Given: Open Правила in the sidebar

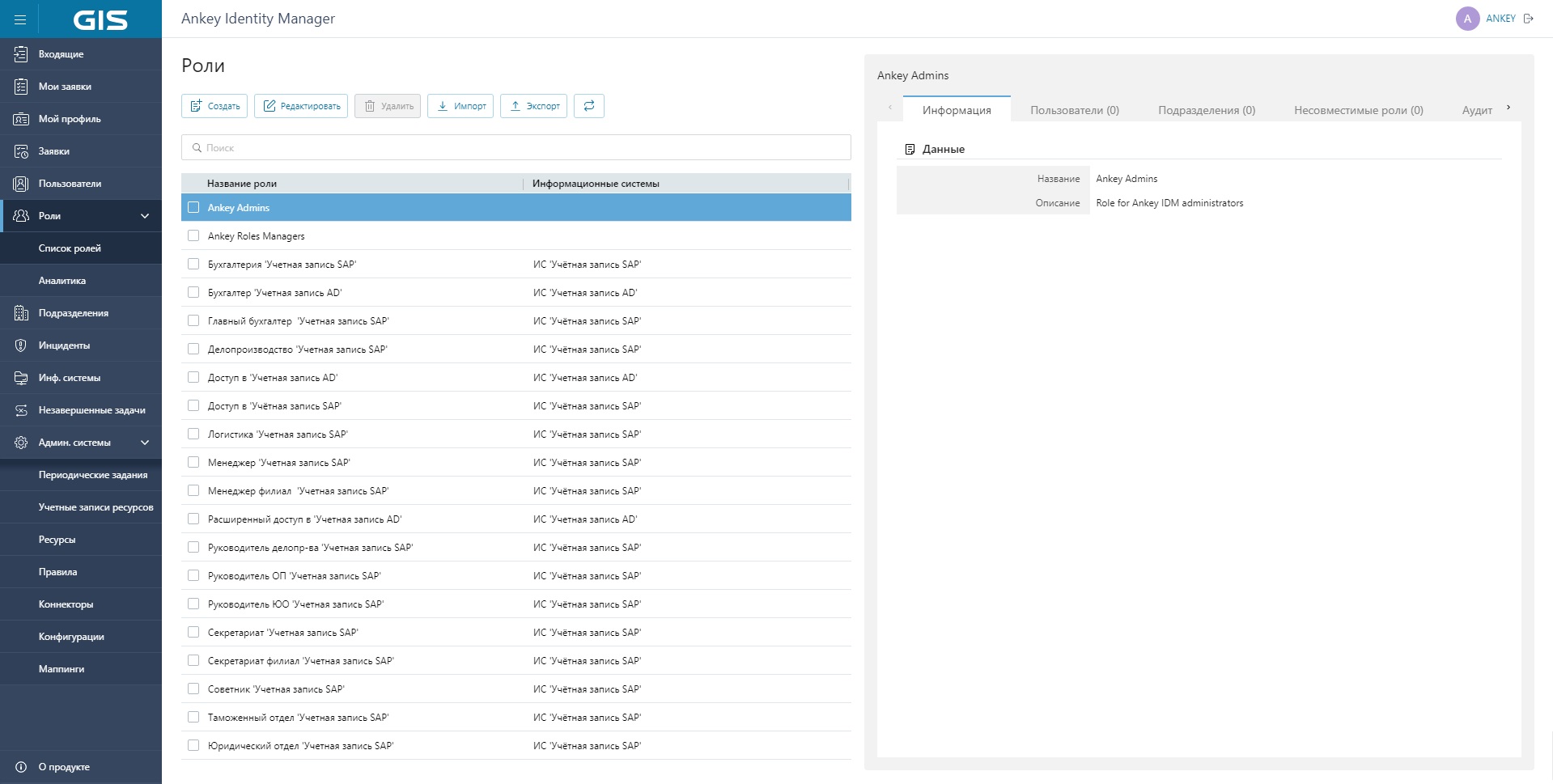Looking at the screenshot, I should (81, 572).
